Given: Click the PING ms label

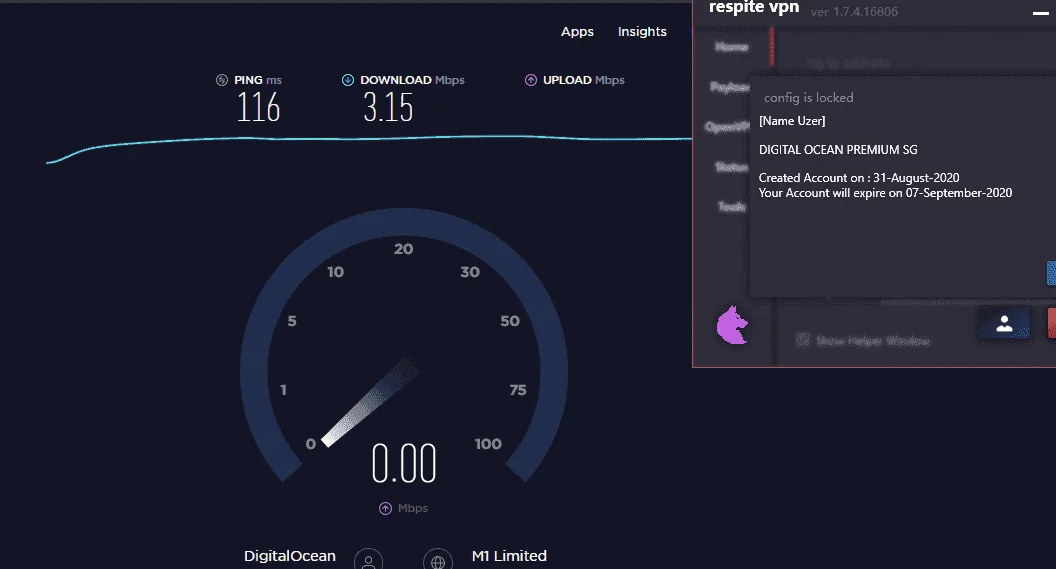Looking at the screenshot, I should pos(258,80).
